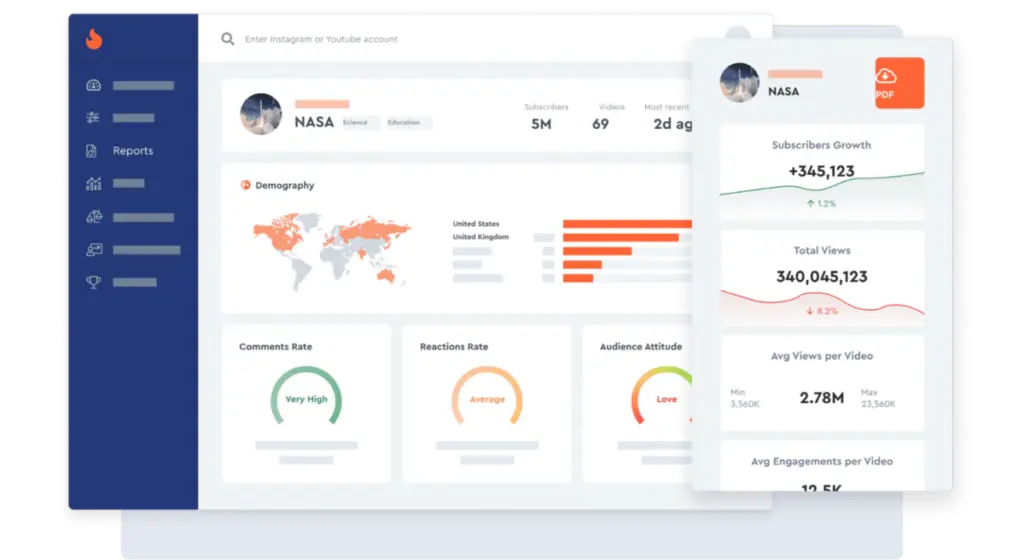Click the Avg Engagements per Video heading

[822, 461]
